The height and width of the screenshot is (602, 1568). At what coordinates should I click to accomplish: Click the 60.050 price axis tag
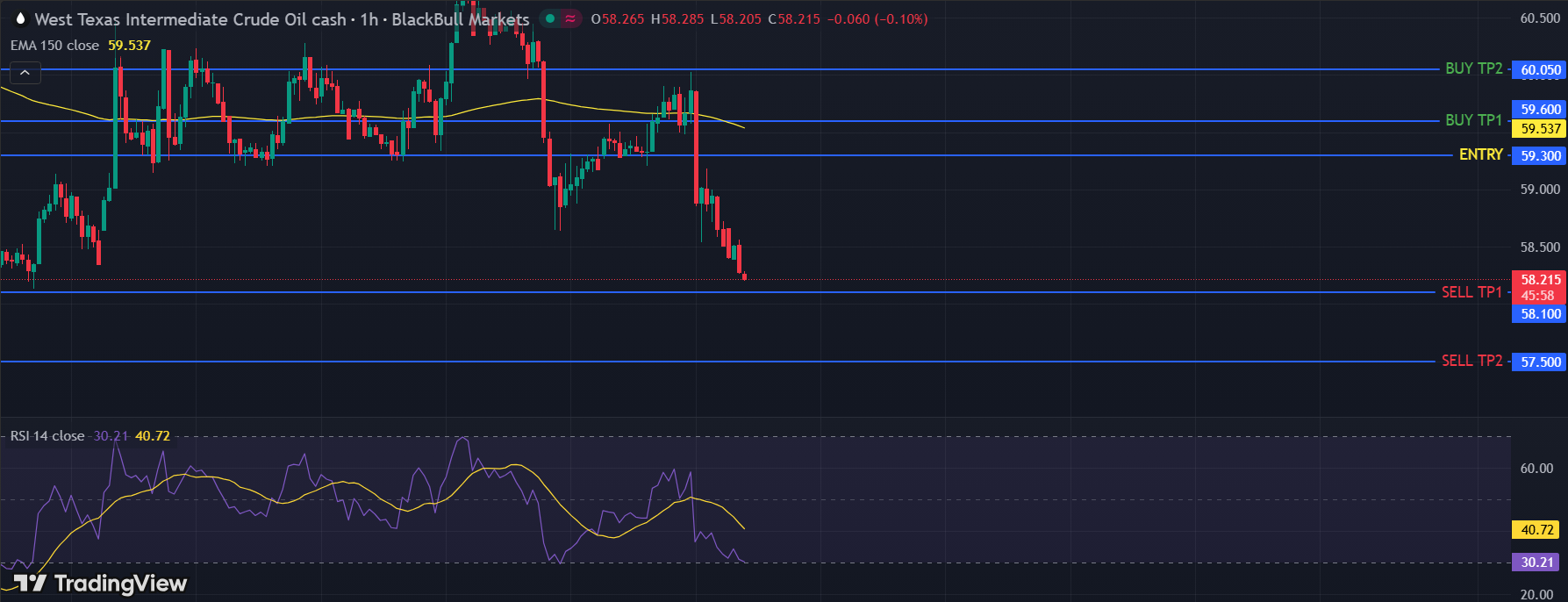coord(1540,70)
